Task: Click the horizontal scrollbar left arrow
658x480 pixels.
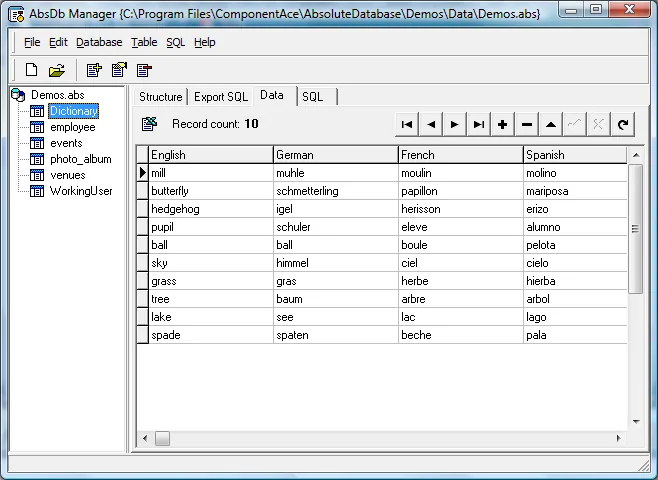Action: pos(145,438)
